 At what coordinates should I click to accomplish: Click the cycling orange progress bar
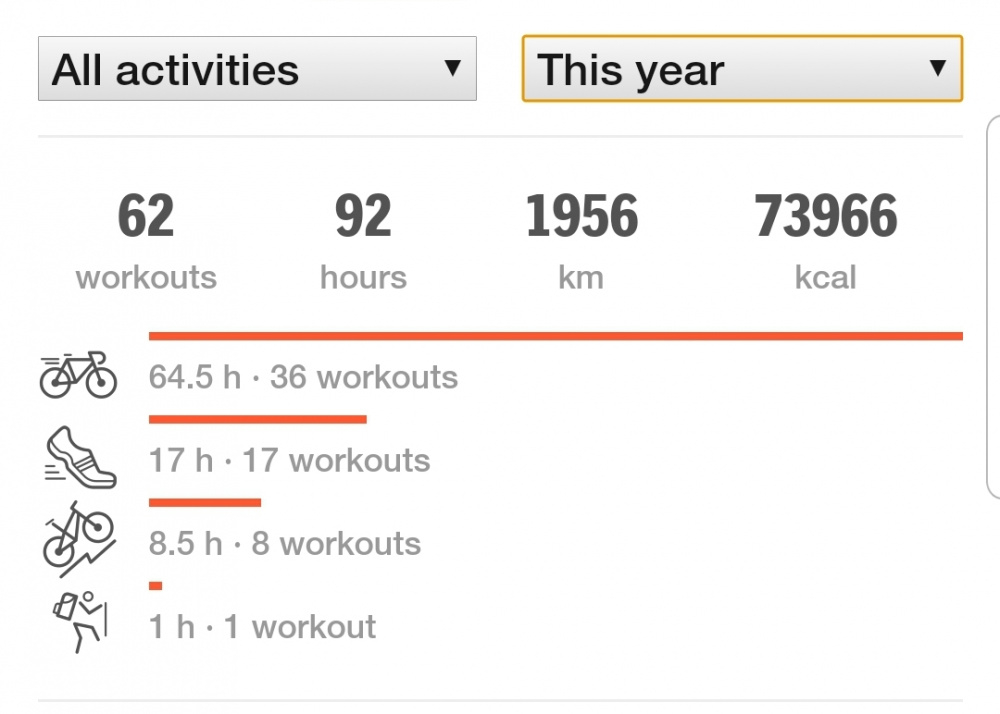click(555, 336)
